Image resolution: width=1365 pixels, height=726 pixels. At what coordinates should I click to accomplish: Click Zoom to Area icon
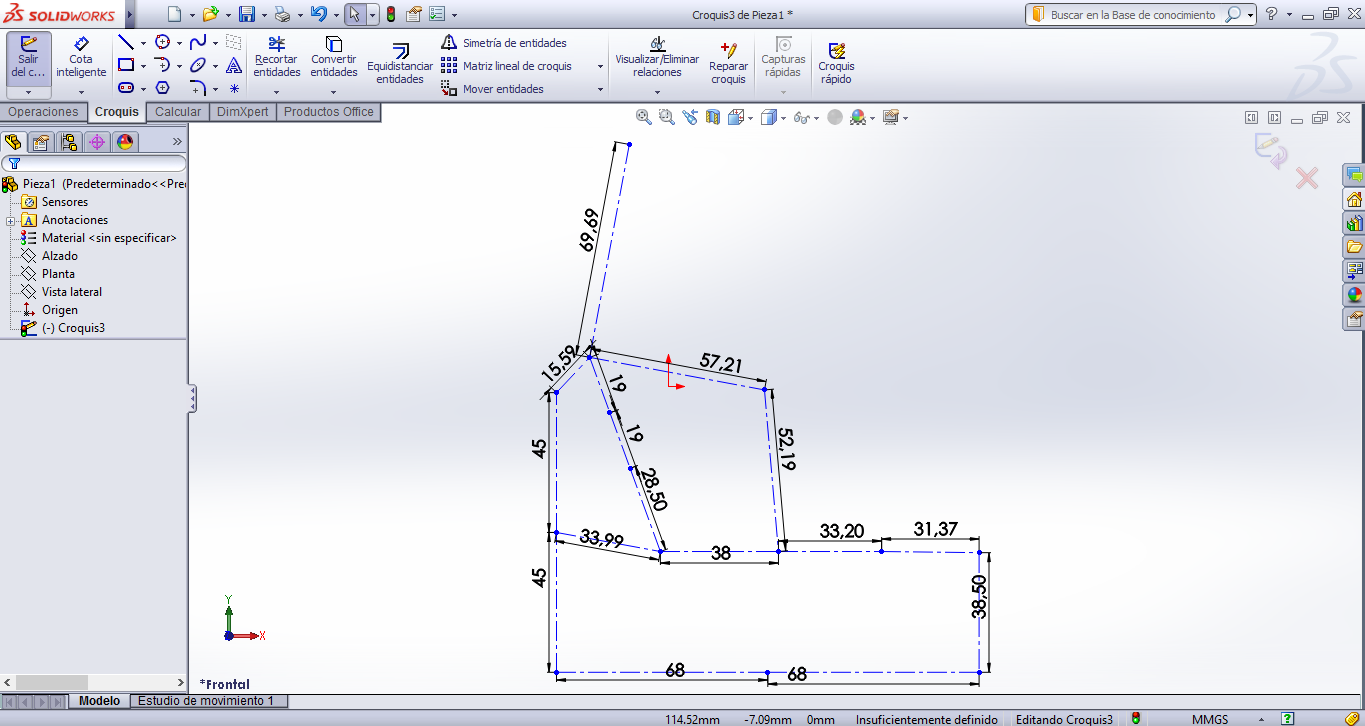(666, 117)
